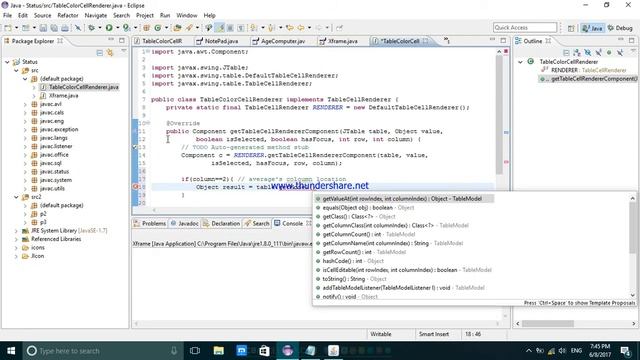Click error marker on line 18

point(135,187)
